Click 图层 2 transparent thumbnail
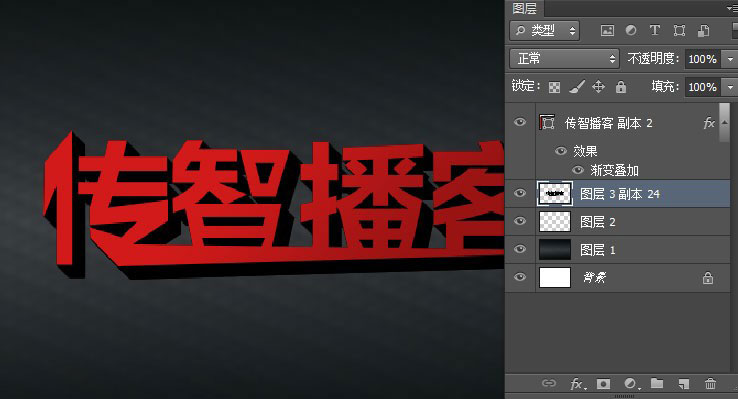The height and width of the screenshot is (399, 738). [x=555, y=221]
